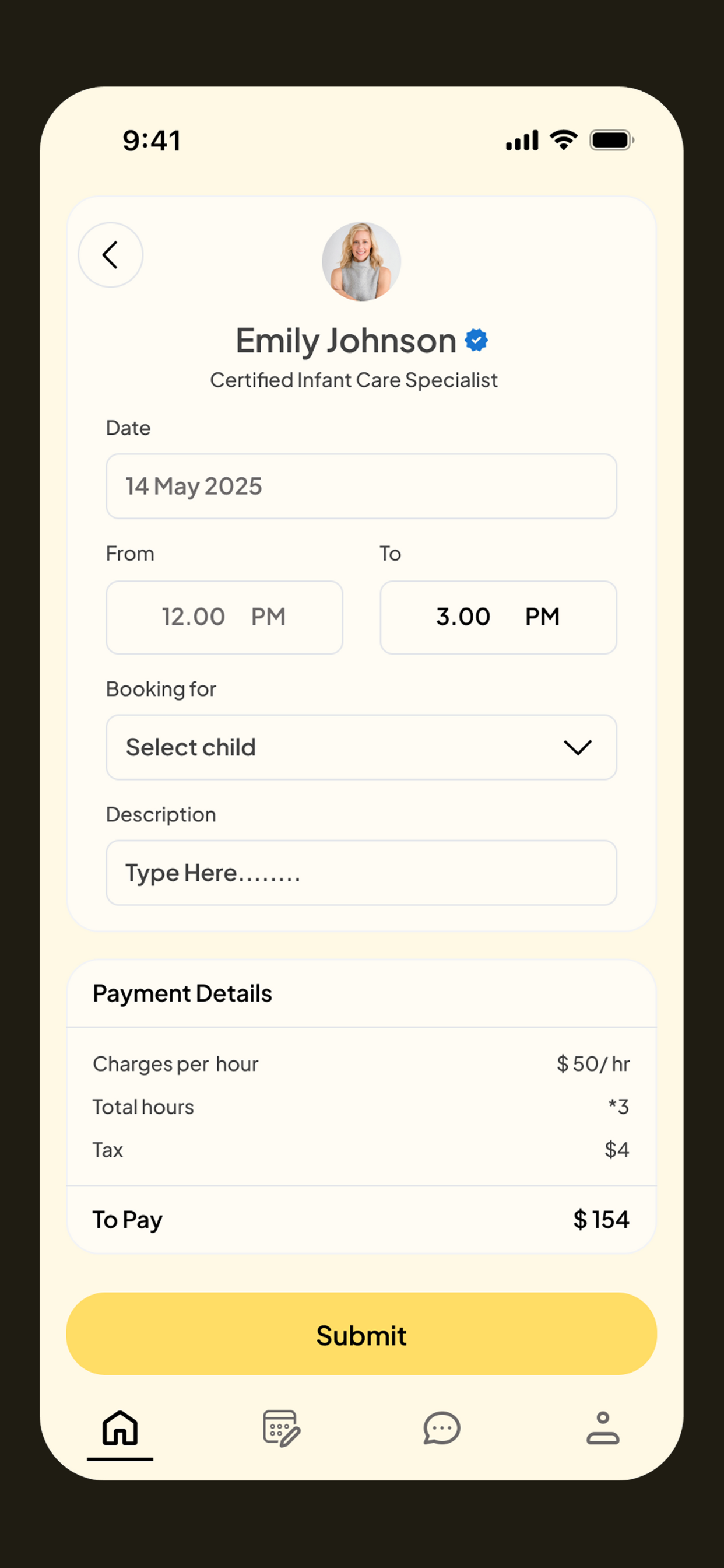Tap the Payment Details header

[x=182, y=993]
